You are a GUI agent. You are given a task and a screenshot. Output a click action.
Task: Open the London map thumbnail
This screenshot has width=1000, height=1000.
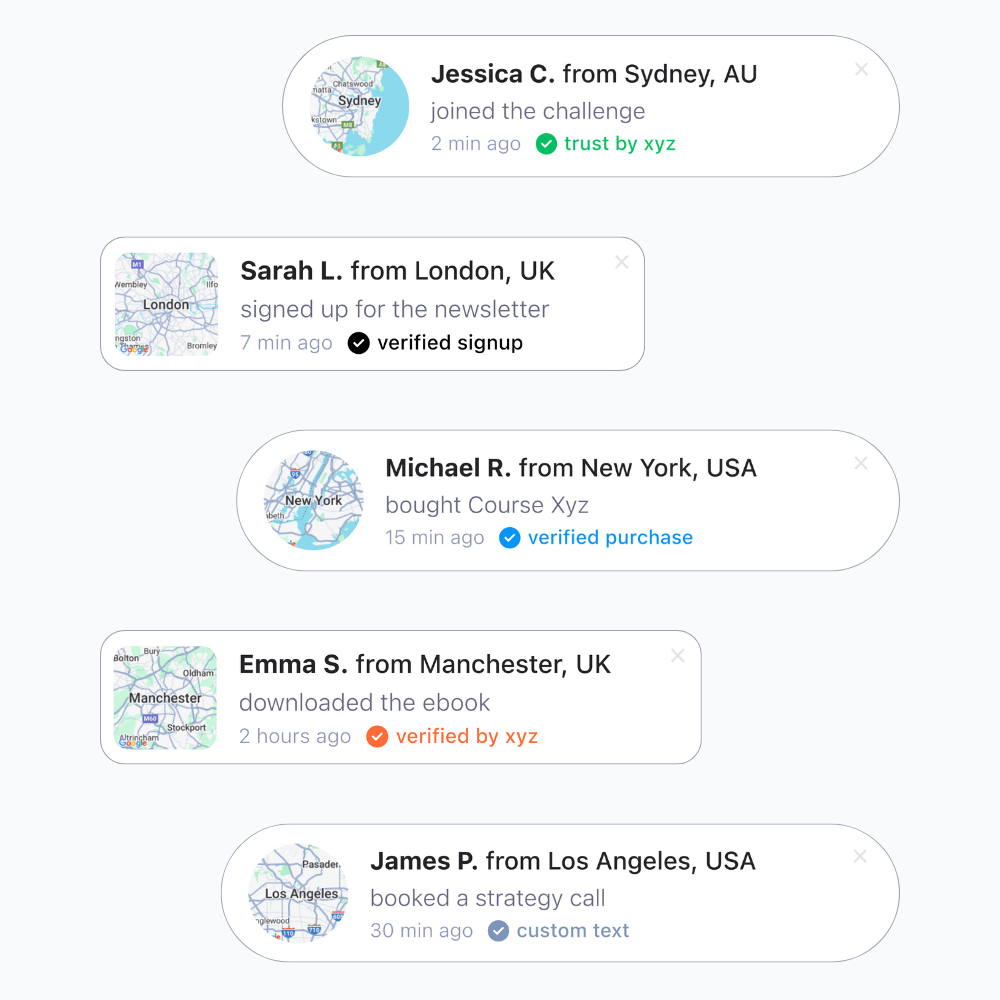click(166, 304)
